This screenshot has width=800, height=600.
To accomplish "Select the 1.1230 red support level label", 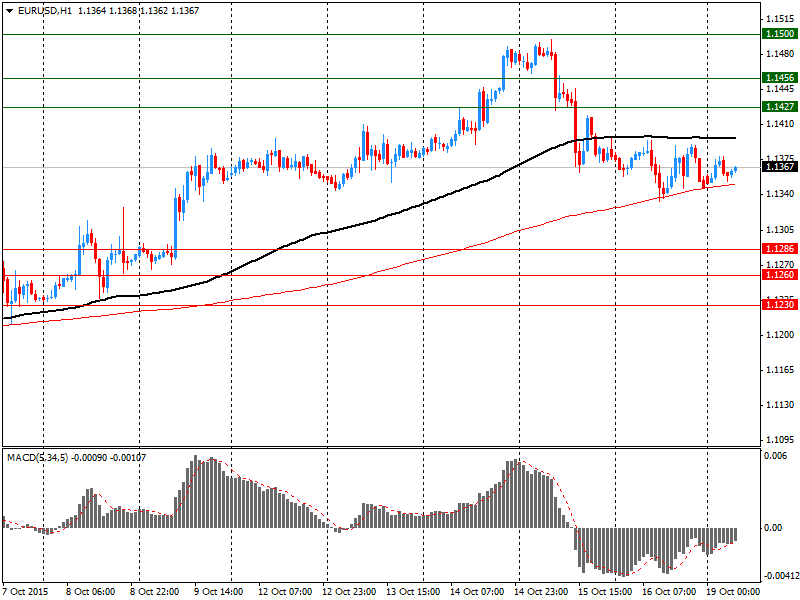I will click(x=779, y=305).
